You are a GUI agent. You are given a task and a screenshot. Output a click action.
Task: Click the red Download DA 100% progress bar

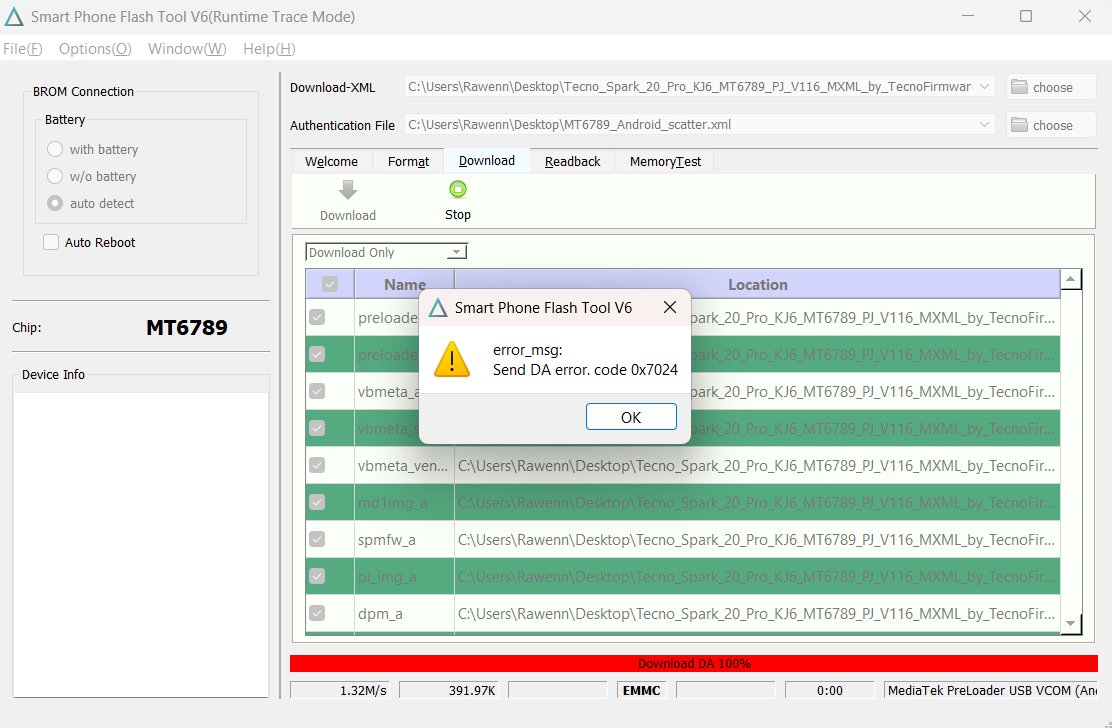pyautogui.click(x=694, y=663)
